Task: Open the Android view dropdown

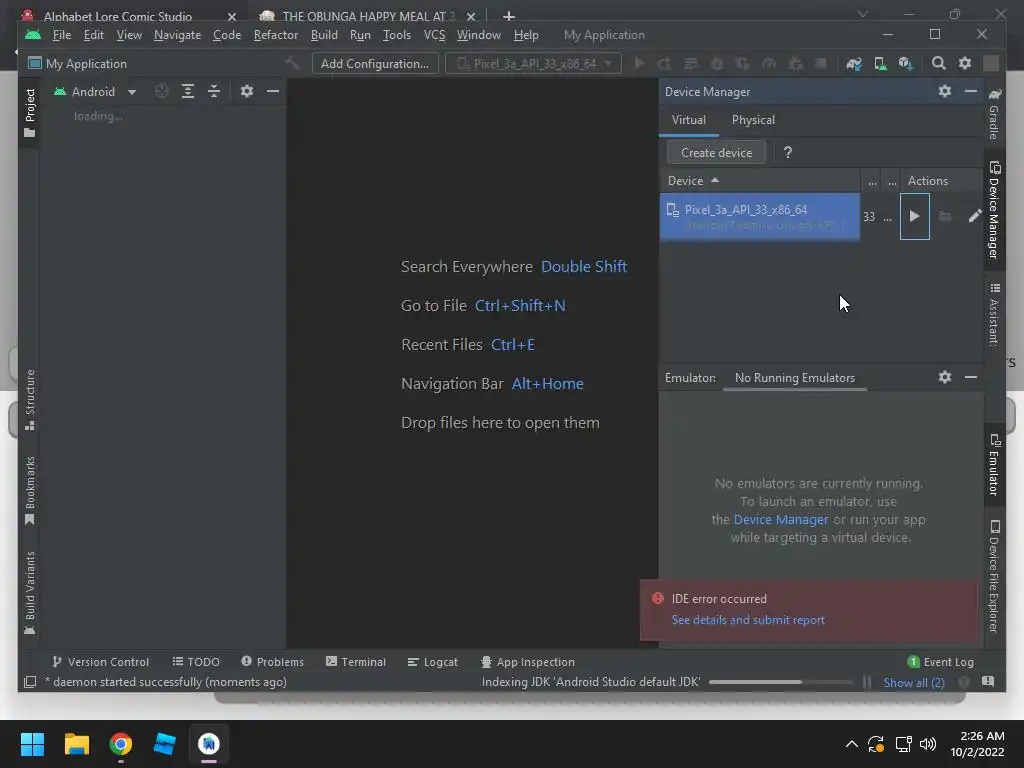Action: 96,91
